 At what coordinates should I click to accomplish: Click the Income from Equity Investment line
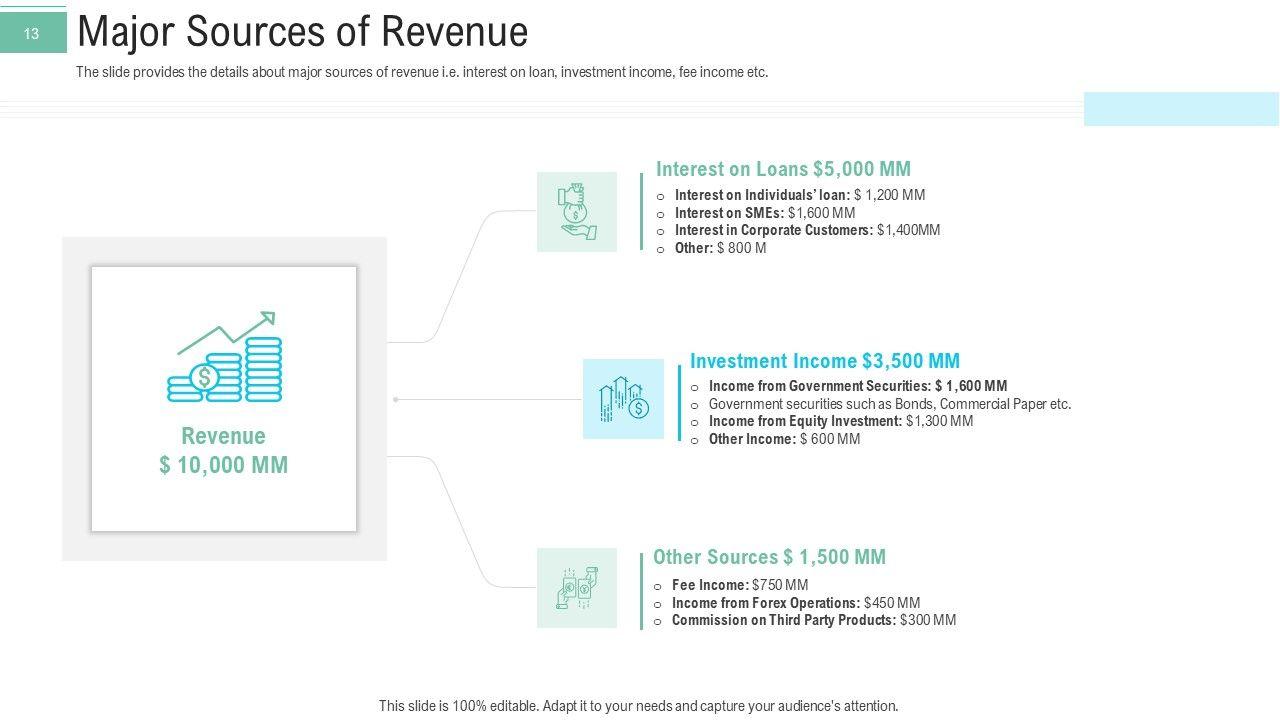point(840,421)
